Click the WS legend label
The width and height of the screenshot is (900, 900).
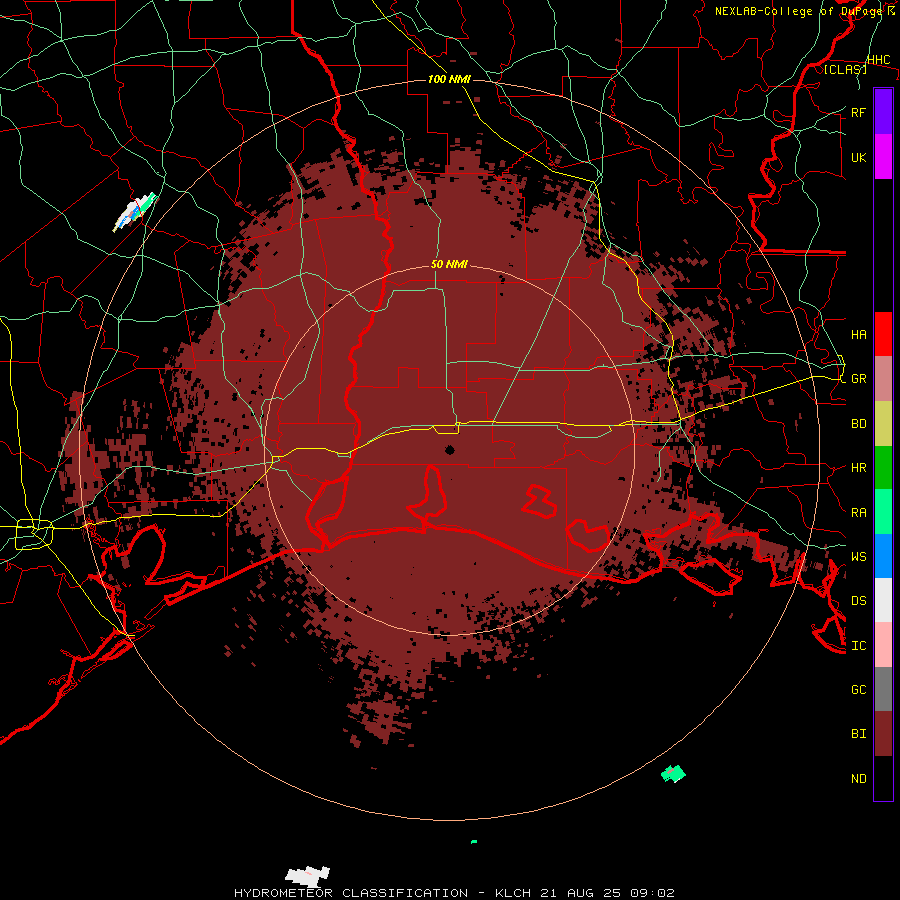[x=858, y=556]
